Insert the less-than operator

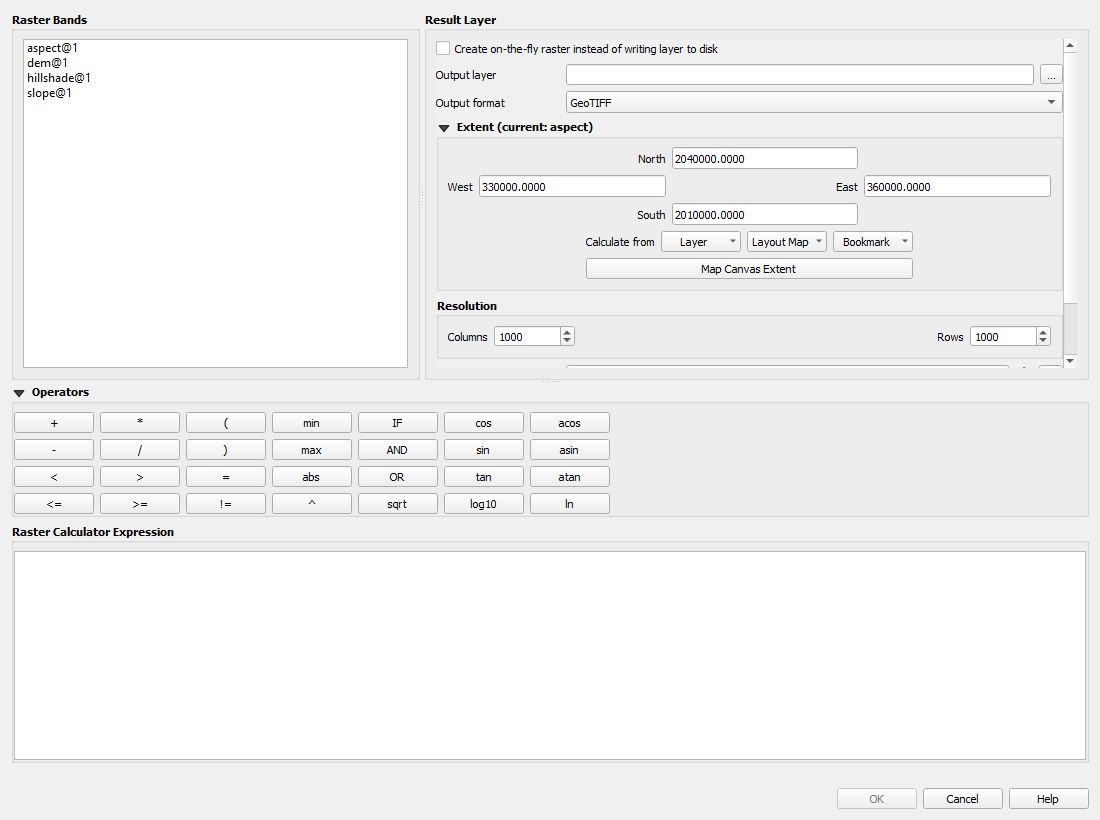click(x=54, y=477)
